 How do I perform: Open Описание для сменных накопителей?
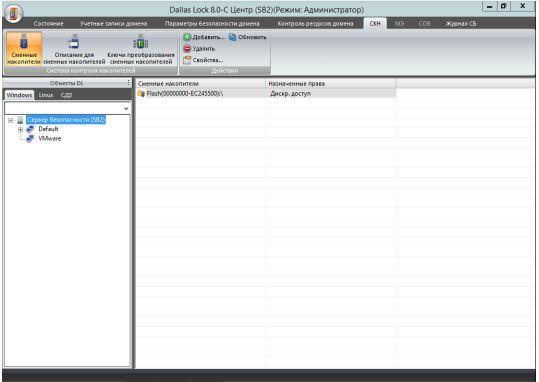[74, 49]
